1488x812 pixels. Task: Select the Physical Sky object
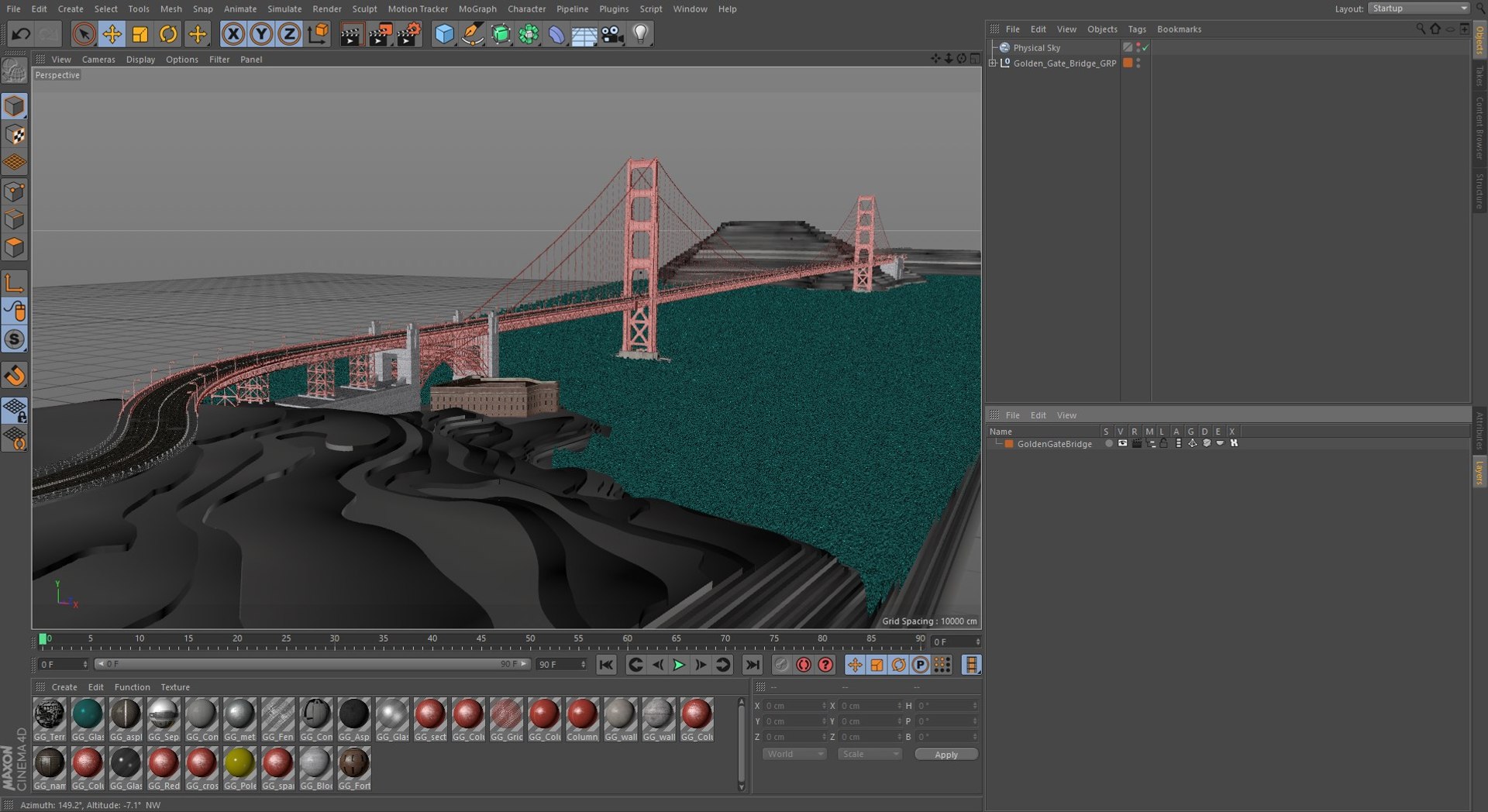tap(1036, 47)
